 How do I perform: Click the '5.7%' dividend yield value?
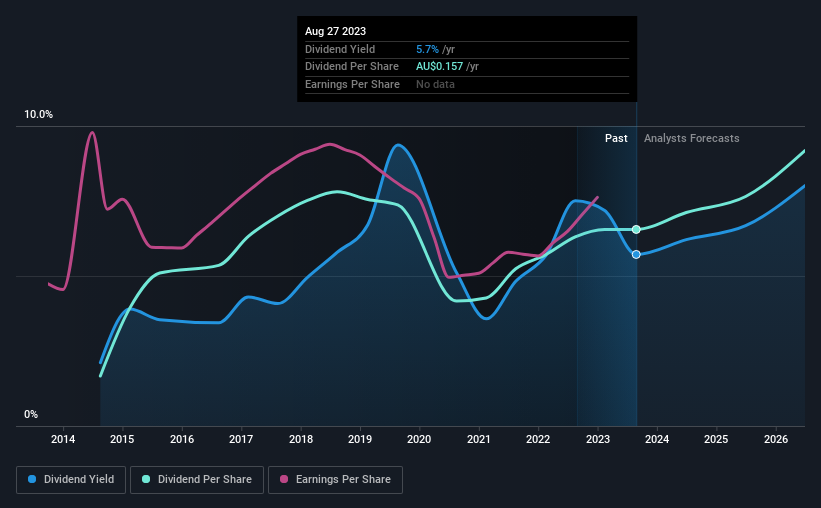(427, 49)
